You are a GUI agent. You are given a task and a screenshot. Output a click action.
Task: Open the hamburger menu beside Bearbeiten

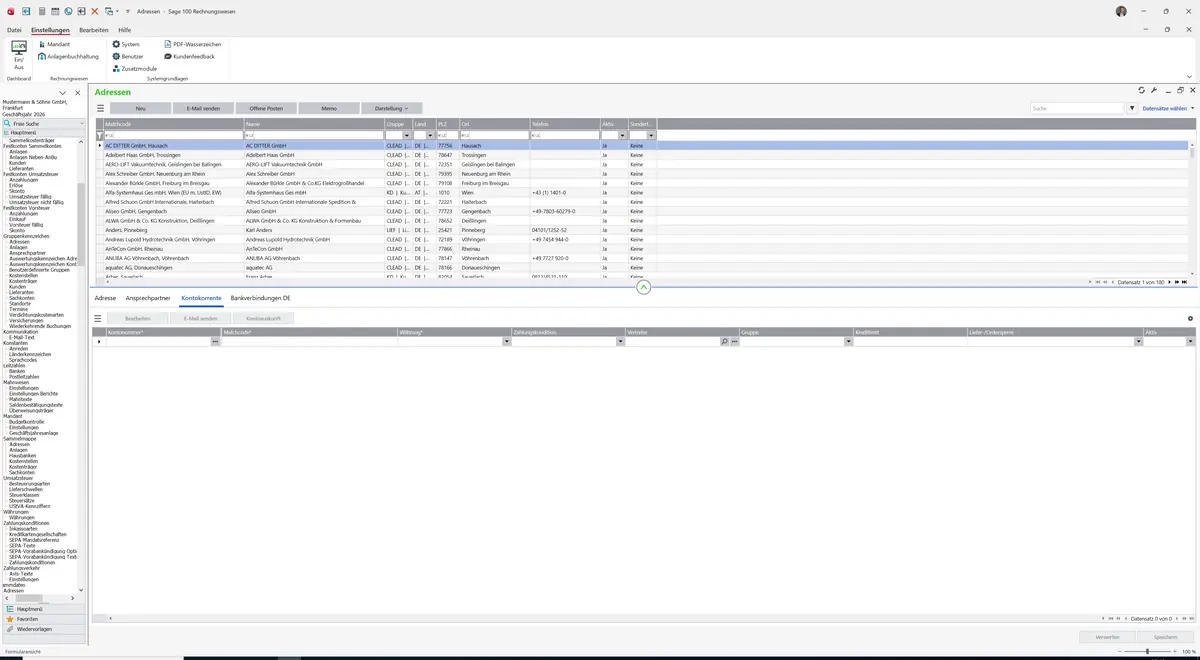[x=98, y=318]
